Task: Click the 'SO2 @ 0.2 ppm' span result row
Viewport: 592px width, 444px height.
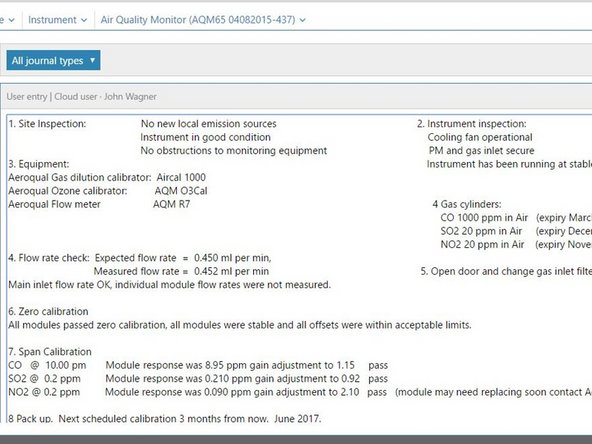Action: (198, 379)
